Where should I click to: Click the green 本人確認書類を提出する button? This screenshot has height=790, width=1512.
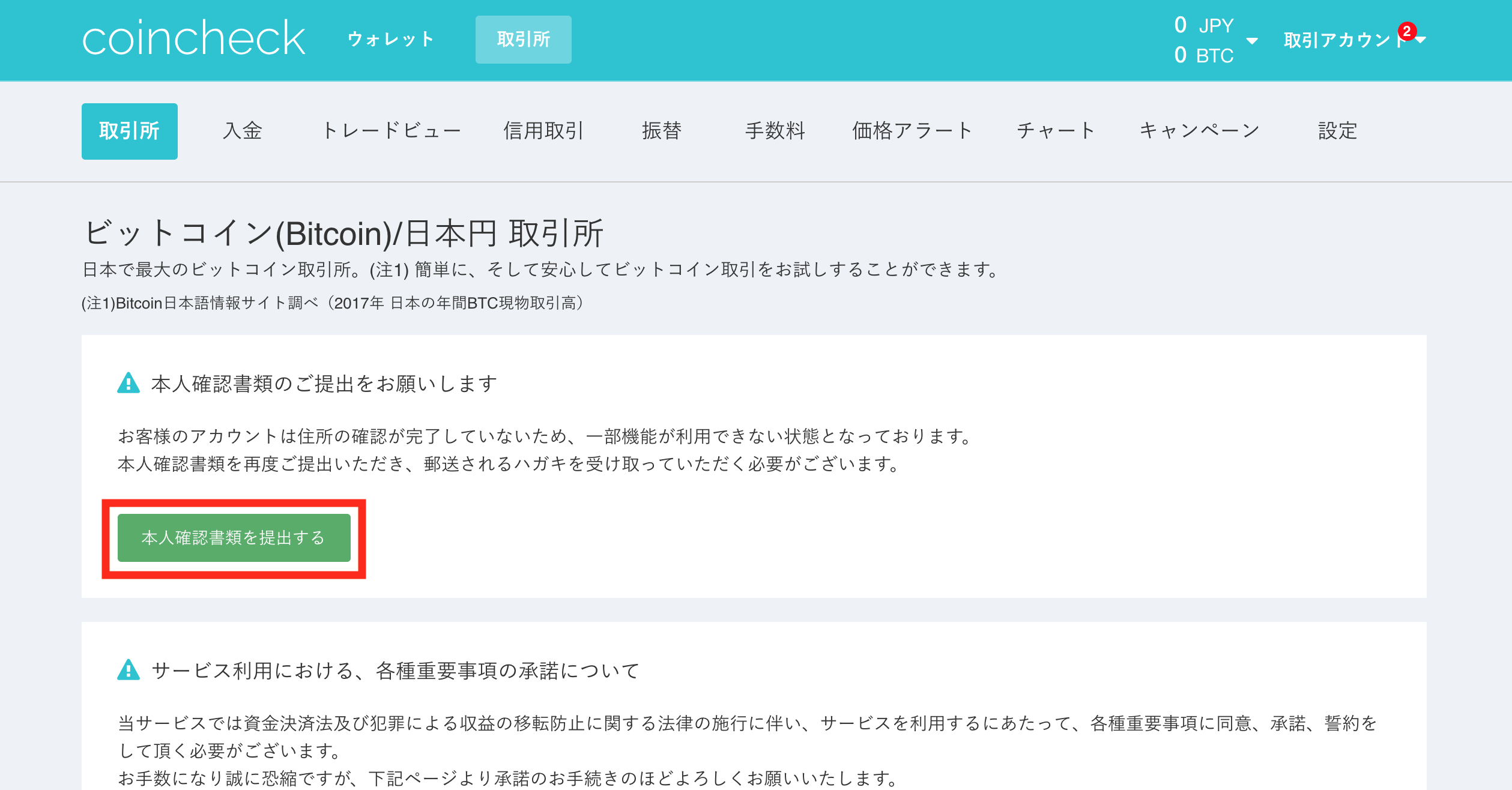click(x=234, y=538)
